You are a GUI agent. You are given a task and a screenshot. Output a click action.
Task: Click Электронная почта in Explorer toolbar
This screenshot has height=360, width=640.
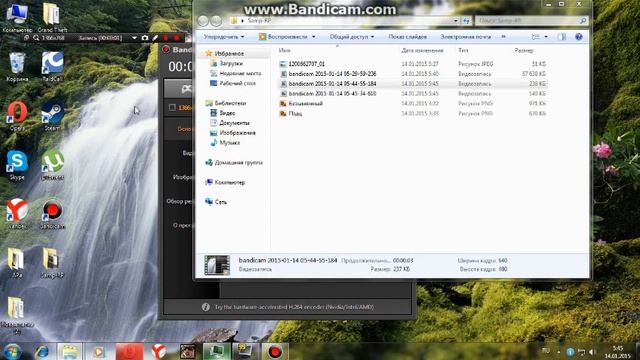466,37
